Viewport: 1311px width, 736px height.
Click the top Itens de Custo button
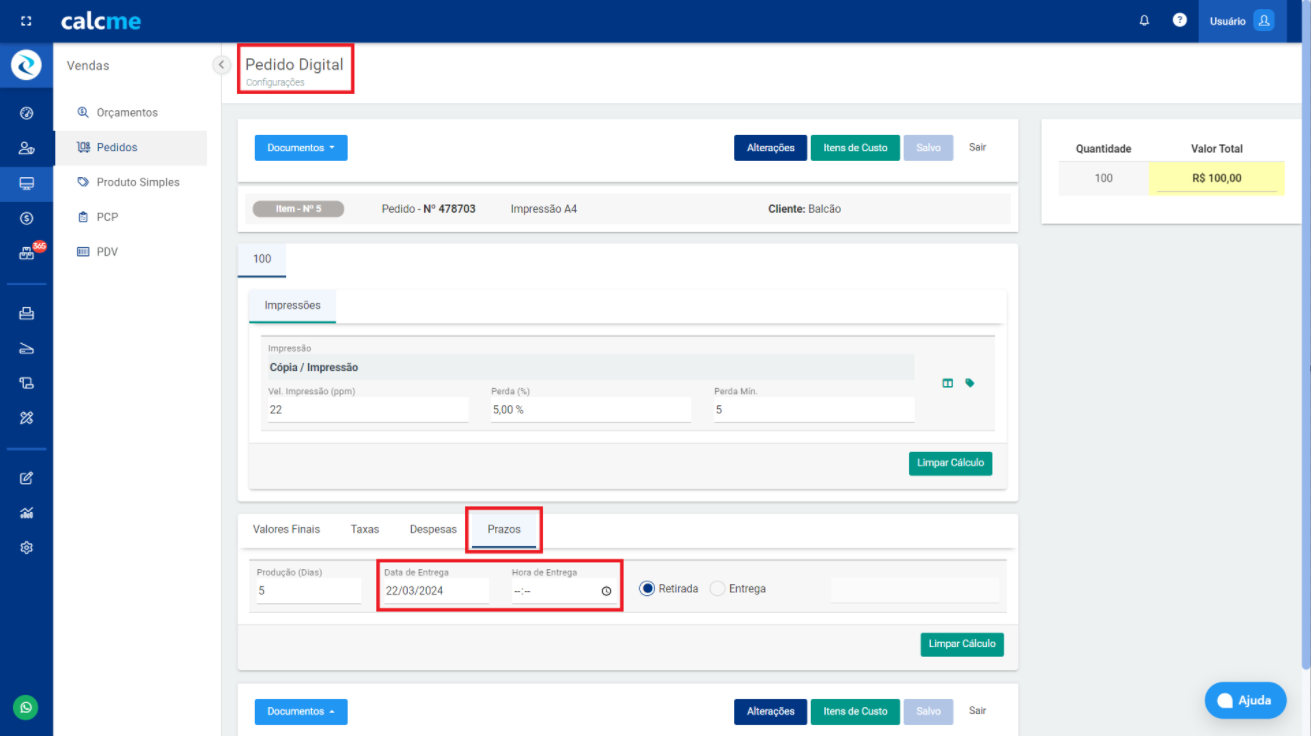pyautogui.click(x=854, y=148)
